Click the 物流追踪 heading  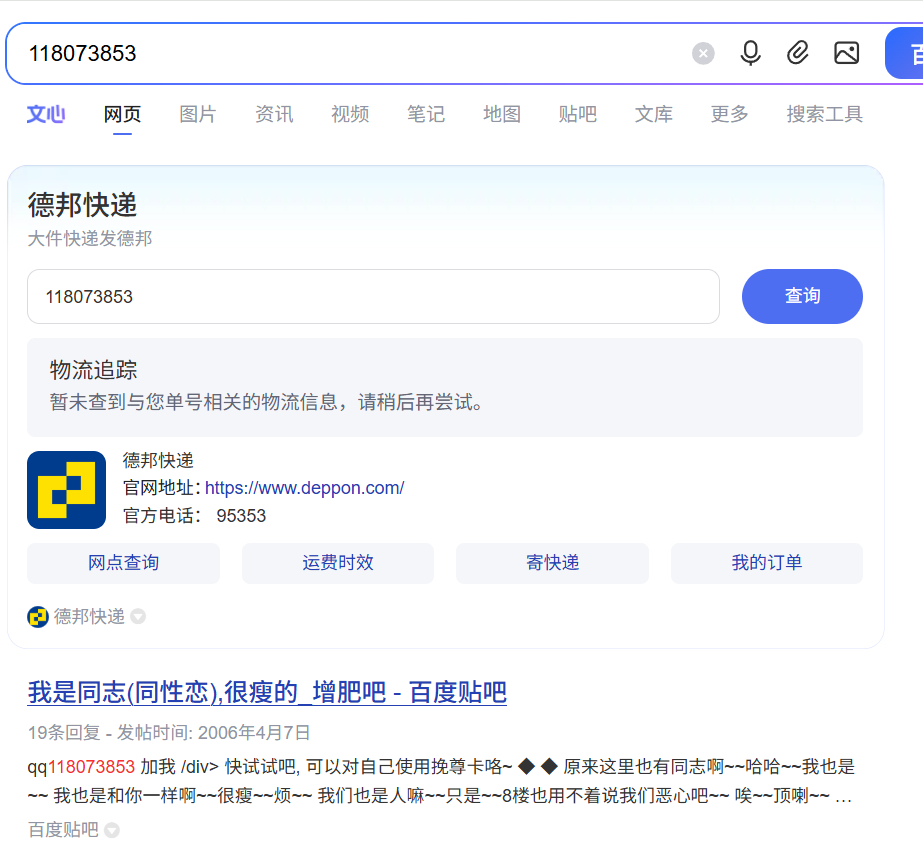(94, 370)
